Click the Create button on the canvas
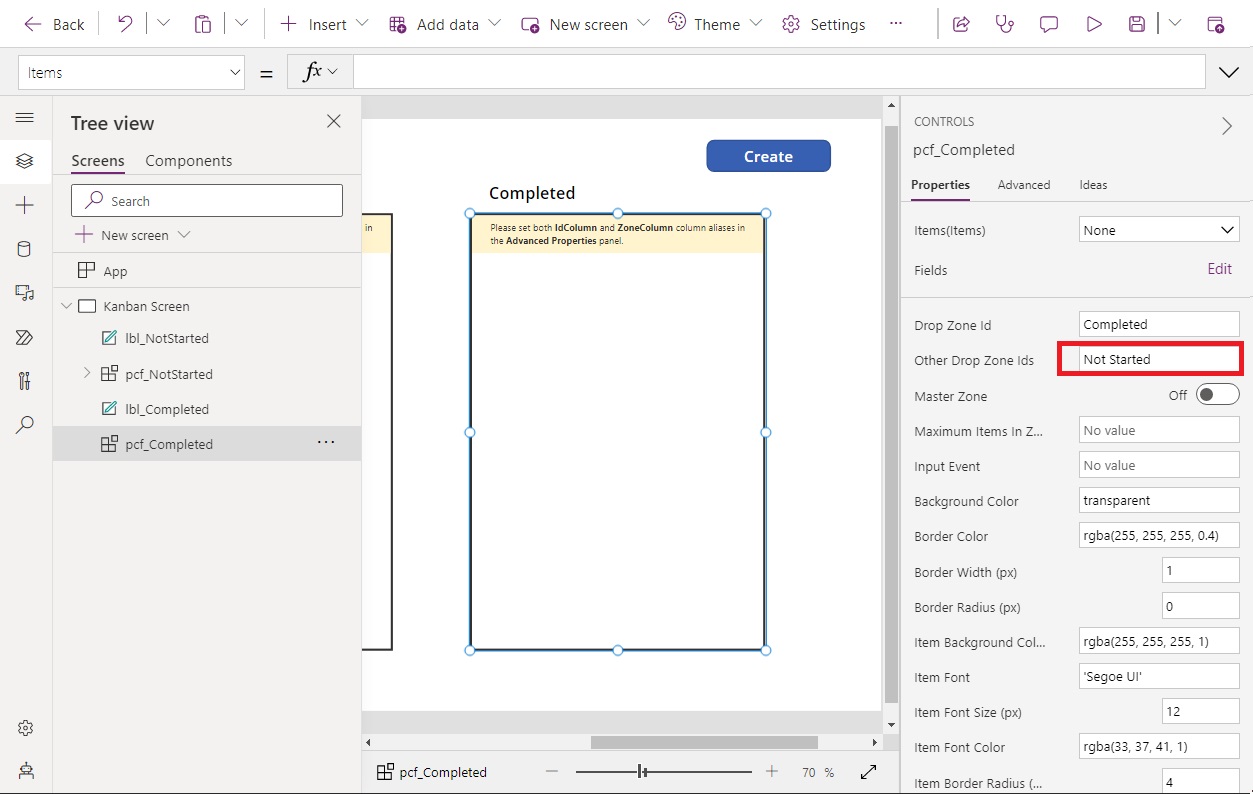The height and width of the screenshot is (794, 1253). tap(768, 156)
